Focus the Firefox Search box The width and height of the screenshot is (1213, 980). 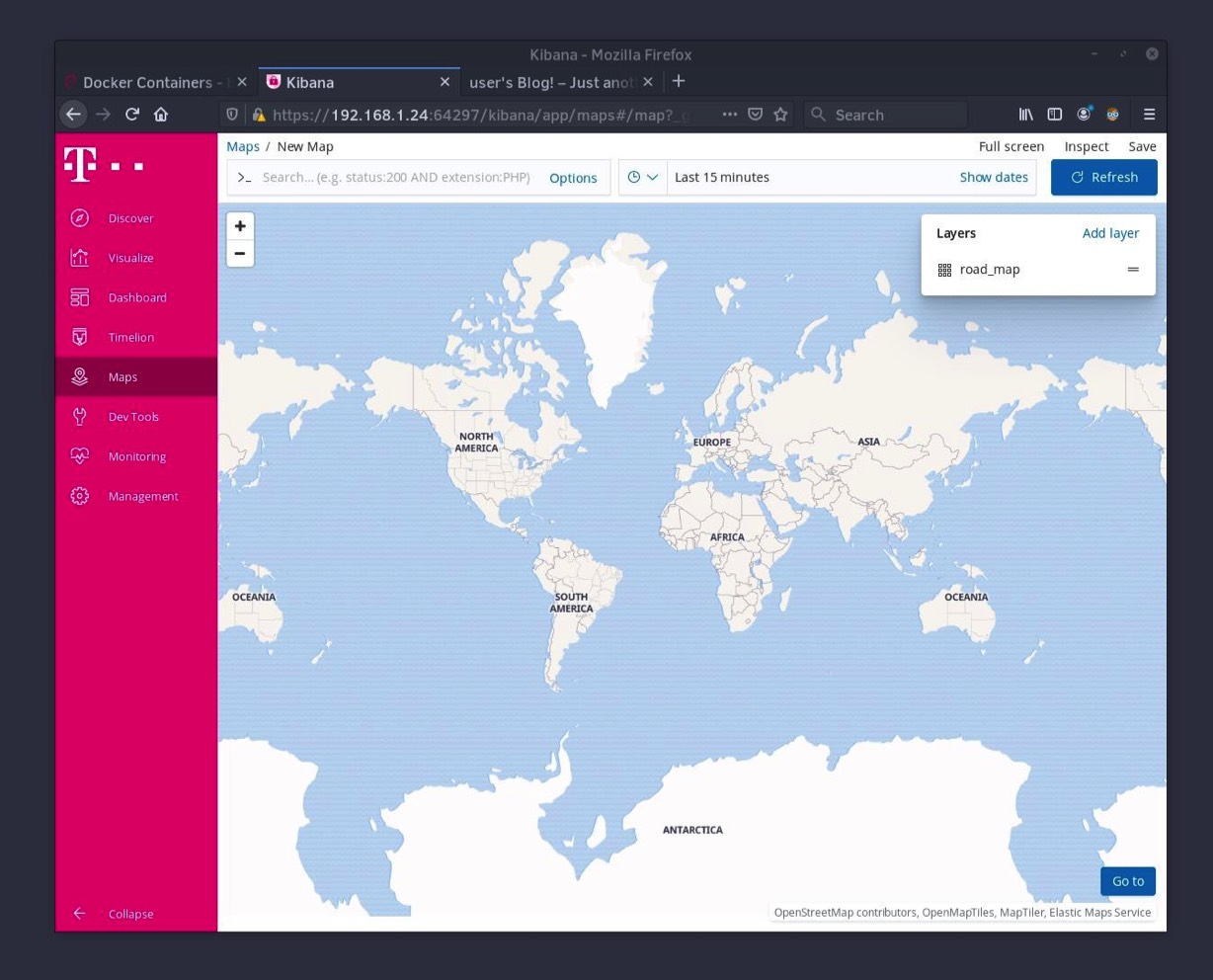coord(885,115)
